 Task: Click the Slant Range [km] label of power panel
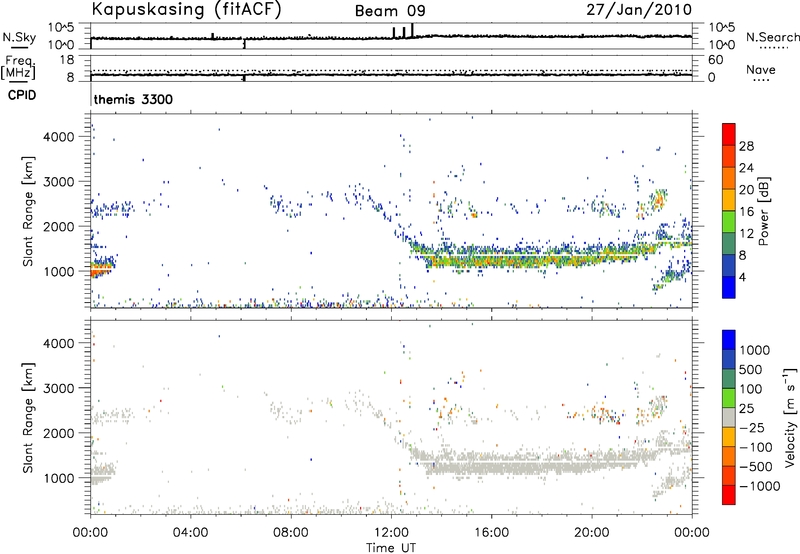point(28,211)
